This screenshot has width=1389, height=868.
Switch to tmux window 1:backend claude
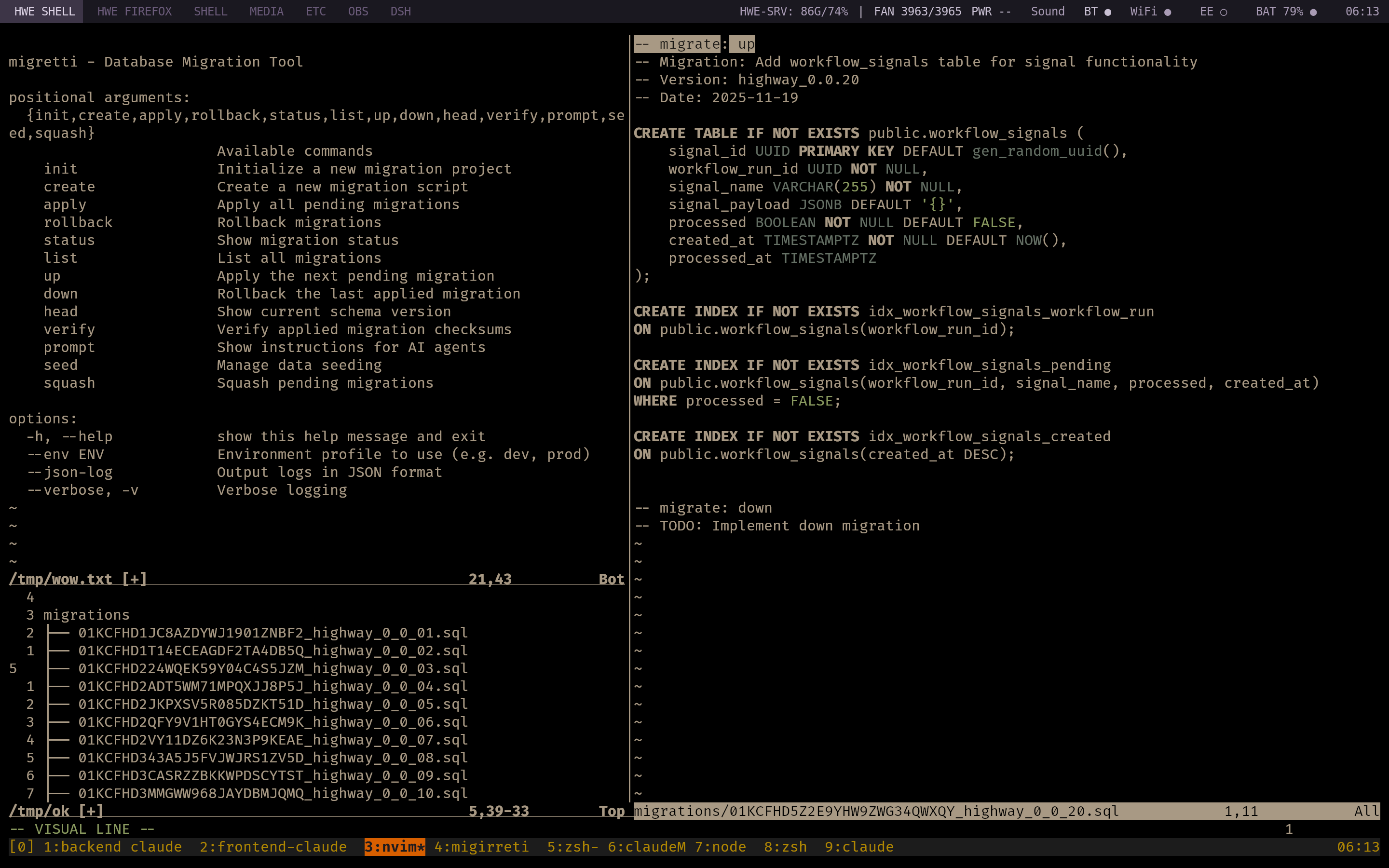tap(112, 847)
